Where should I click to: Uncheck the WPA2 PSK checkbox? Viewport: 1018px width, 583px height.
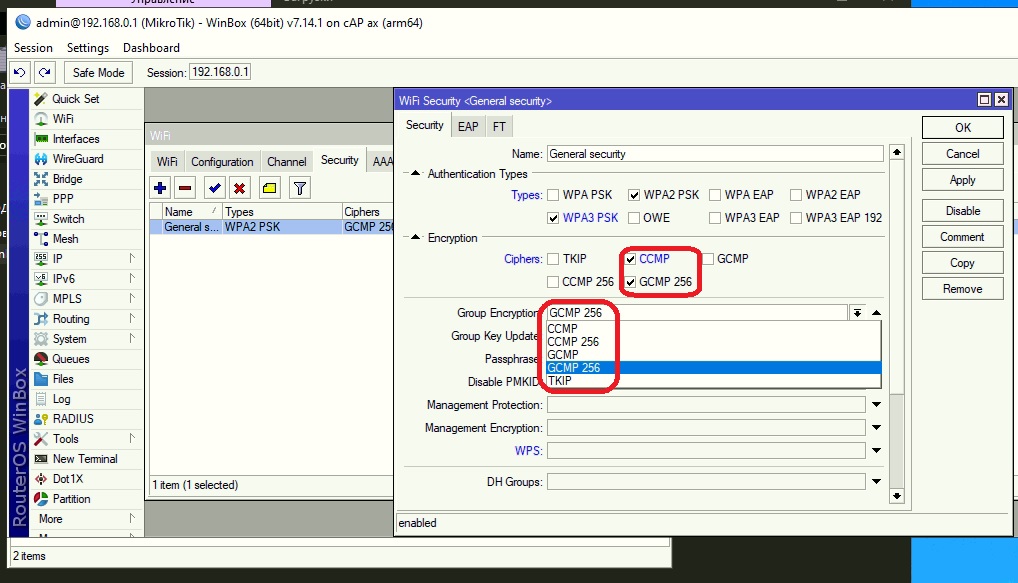[634, 195]
